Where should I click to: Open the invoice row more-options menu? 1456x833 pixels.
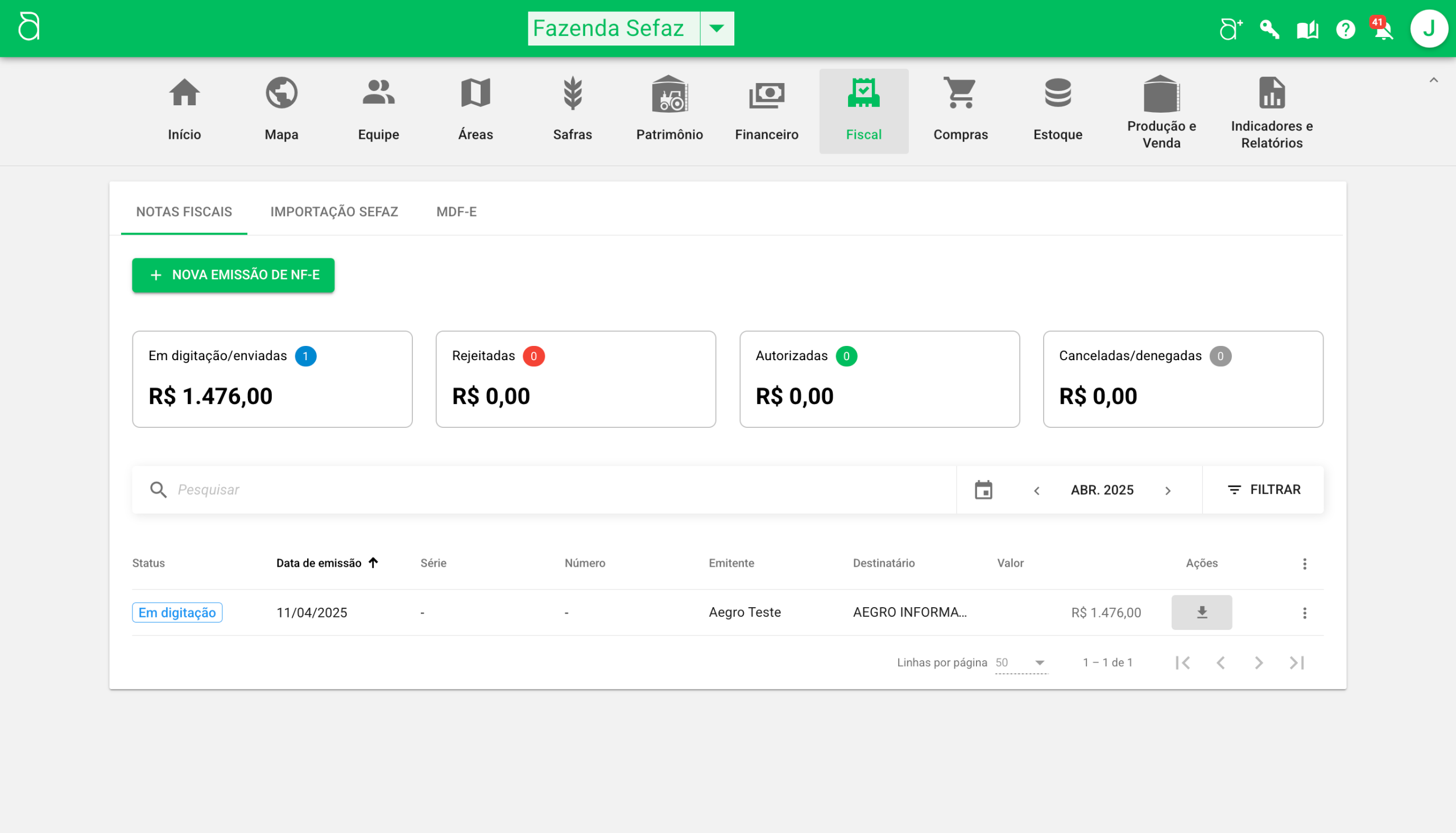1305,613
